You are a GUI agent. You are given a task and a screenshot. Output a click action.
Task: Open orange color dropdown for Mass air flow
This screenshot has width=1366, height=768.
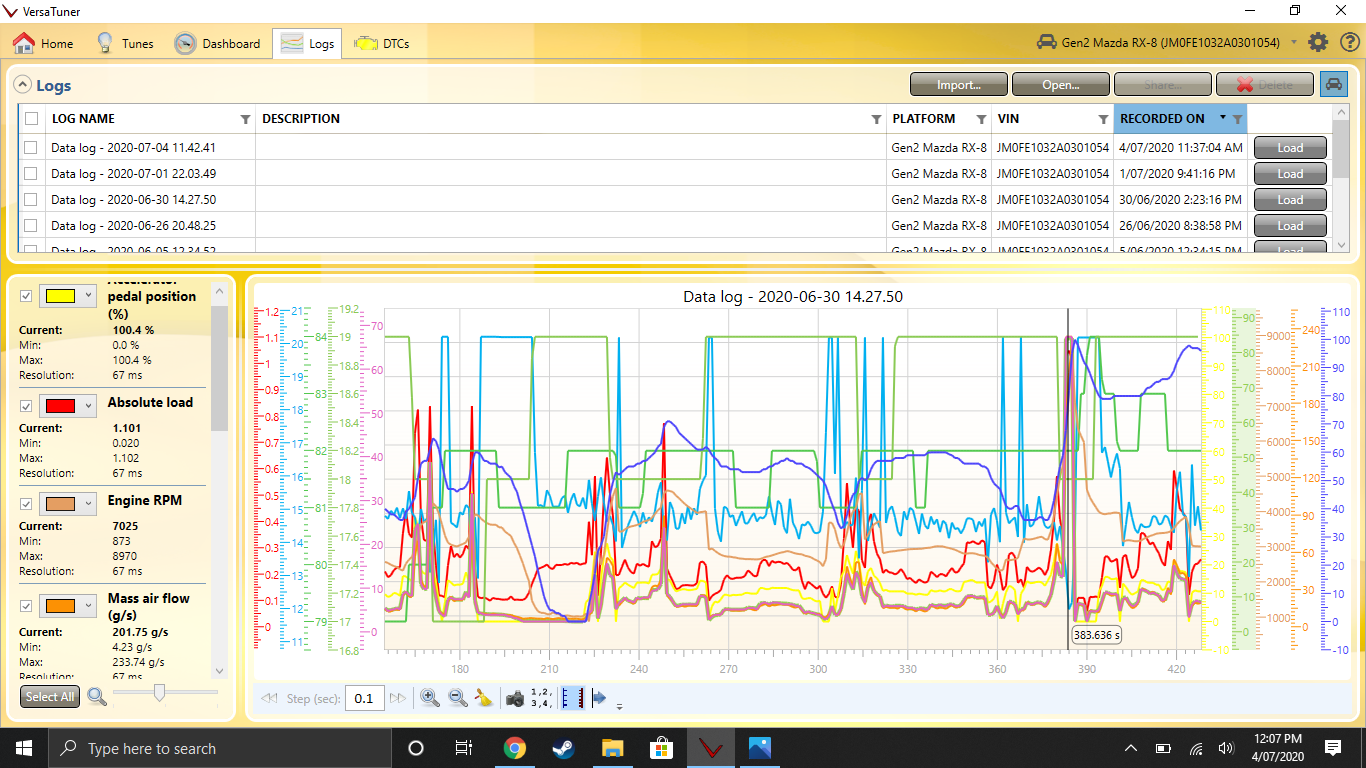click(x=67, y=606)
